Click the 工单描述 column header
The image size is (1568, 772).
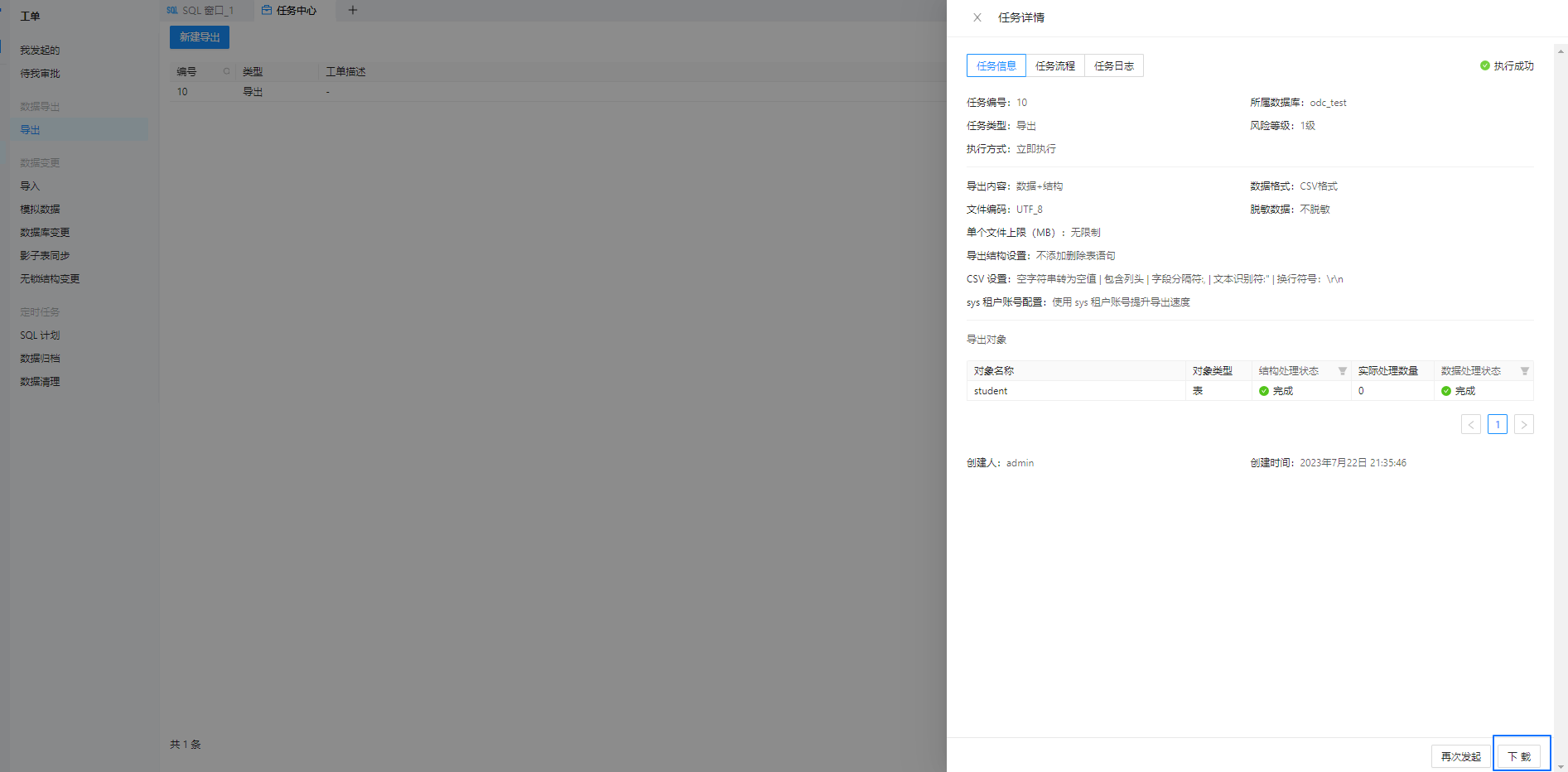[345, 72]
